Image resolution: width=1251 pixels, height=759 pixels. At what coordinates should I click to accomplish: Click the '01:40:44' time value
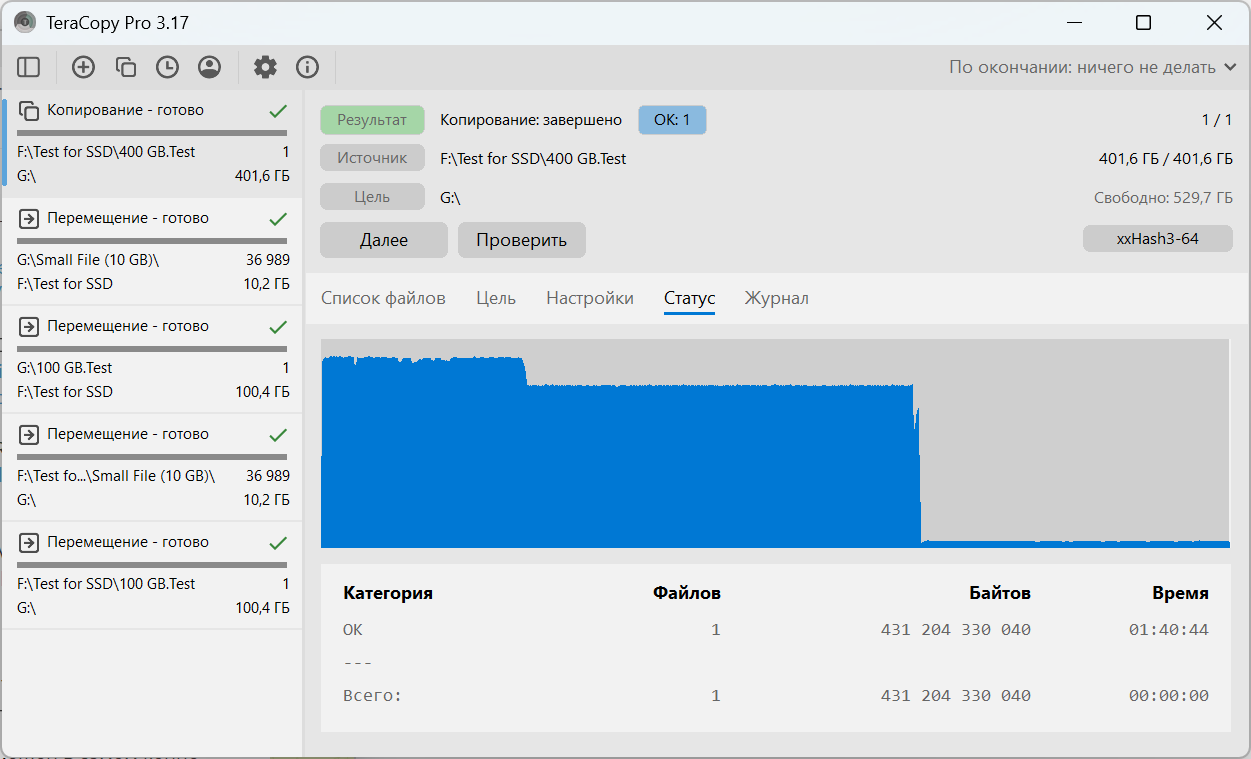(x=1169, y=630)
